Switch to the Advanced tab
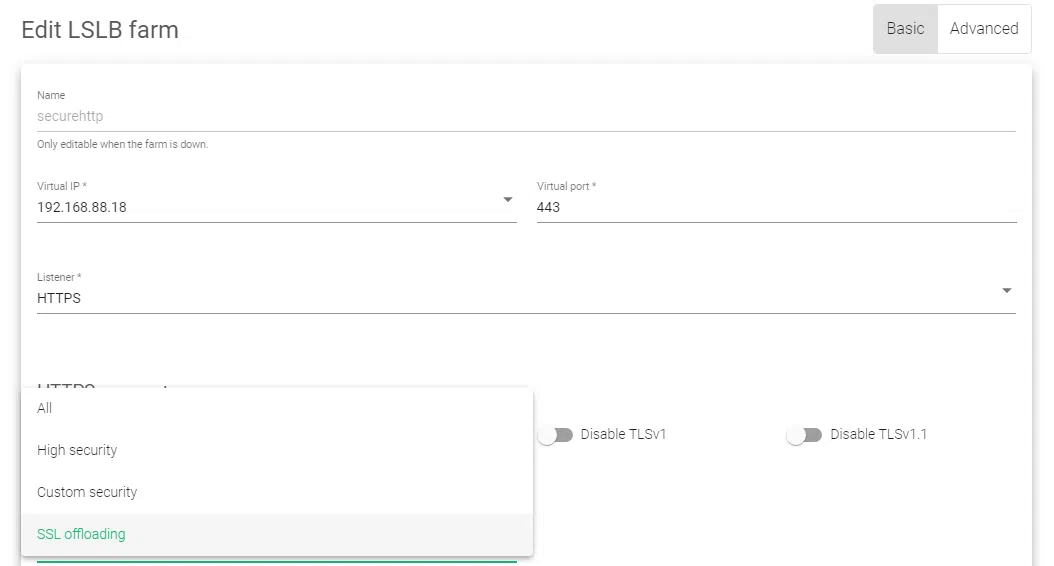1054x566 pixels. tap(983, 29)
